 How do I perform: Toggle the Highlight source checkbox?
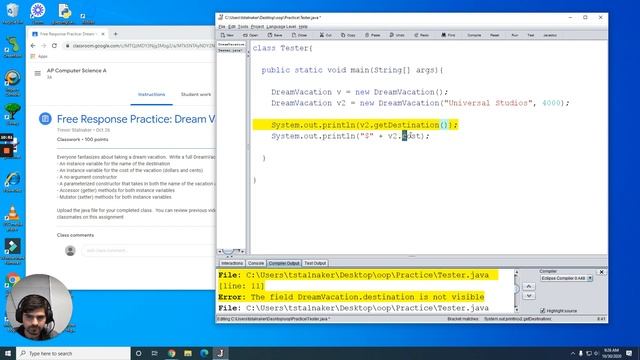542,311
